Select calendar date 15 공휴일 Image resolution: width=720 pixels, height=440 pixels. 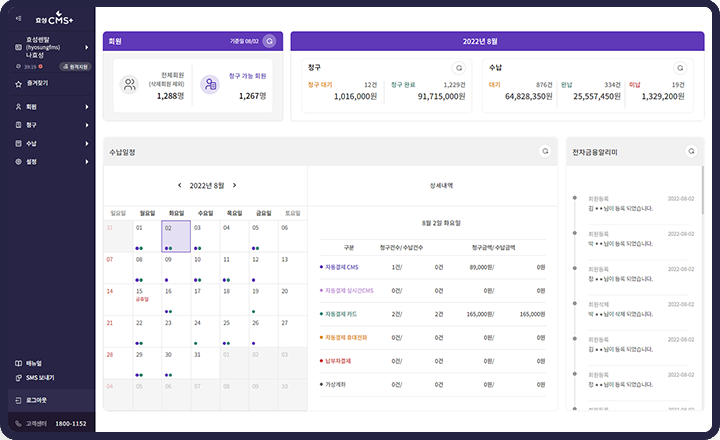click(x=147, y=299)
